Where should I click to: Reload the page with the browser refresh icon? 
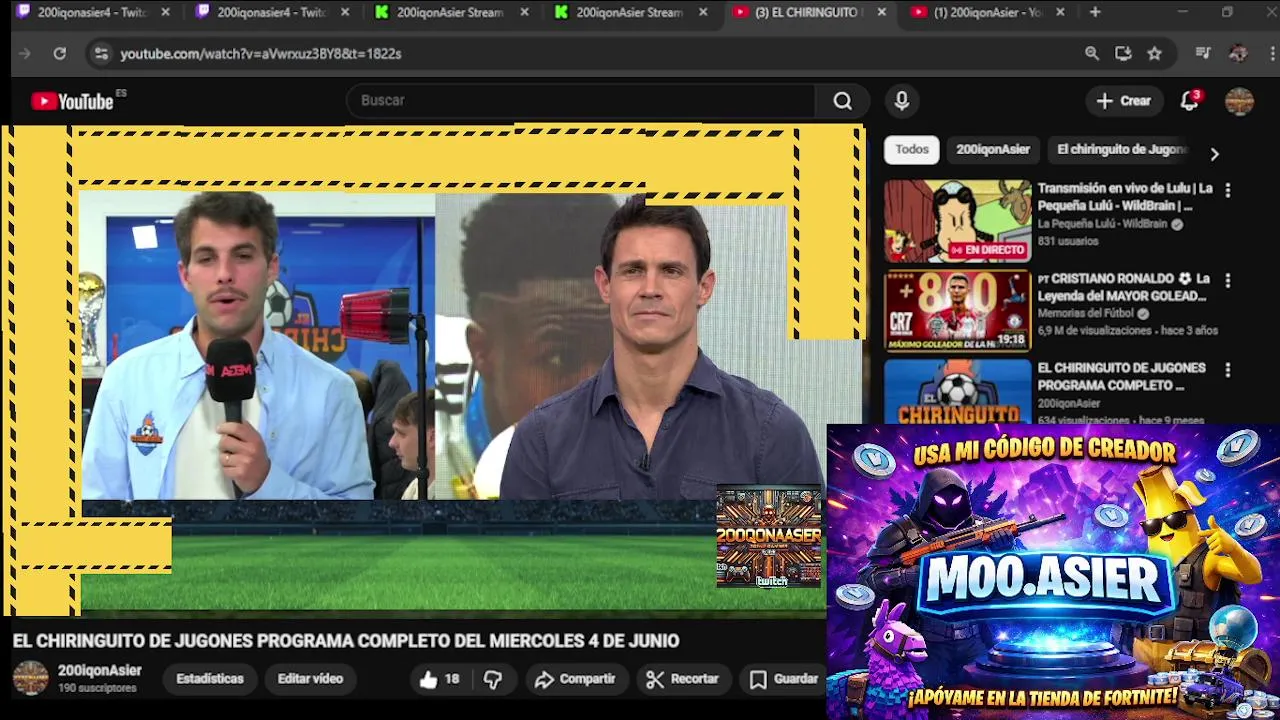pyautogui.click(x=60, y=54)
